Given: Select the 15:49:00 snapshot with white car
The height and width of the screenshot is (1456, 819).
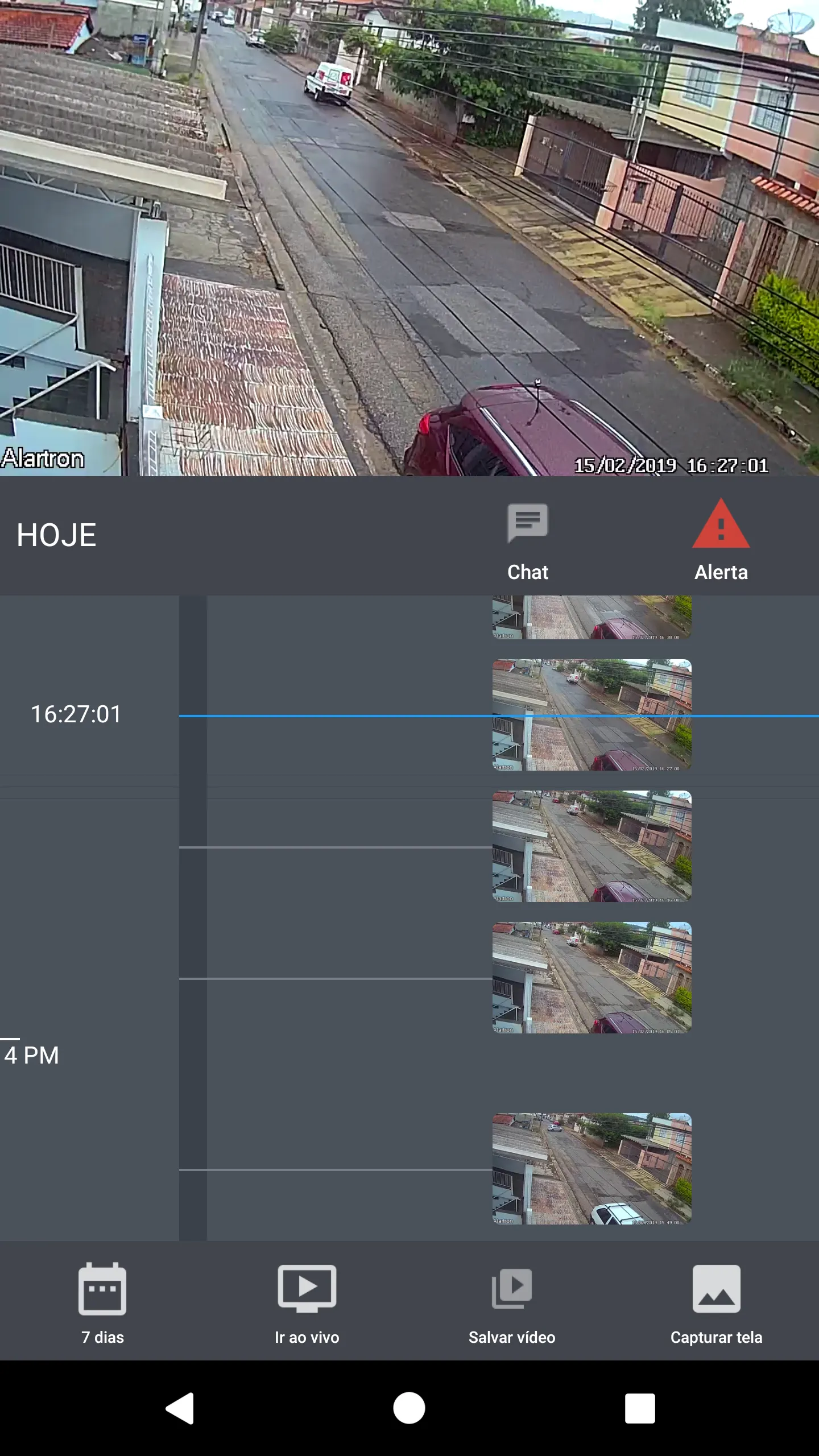Looking at the screenshot, I should tap(591, 1169).
